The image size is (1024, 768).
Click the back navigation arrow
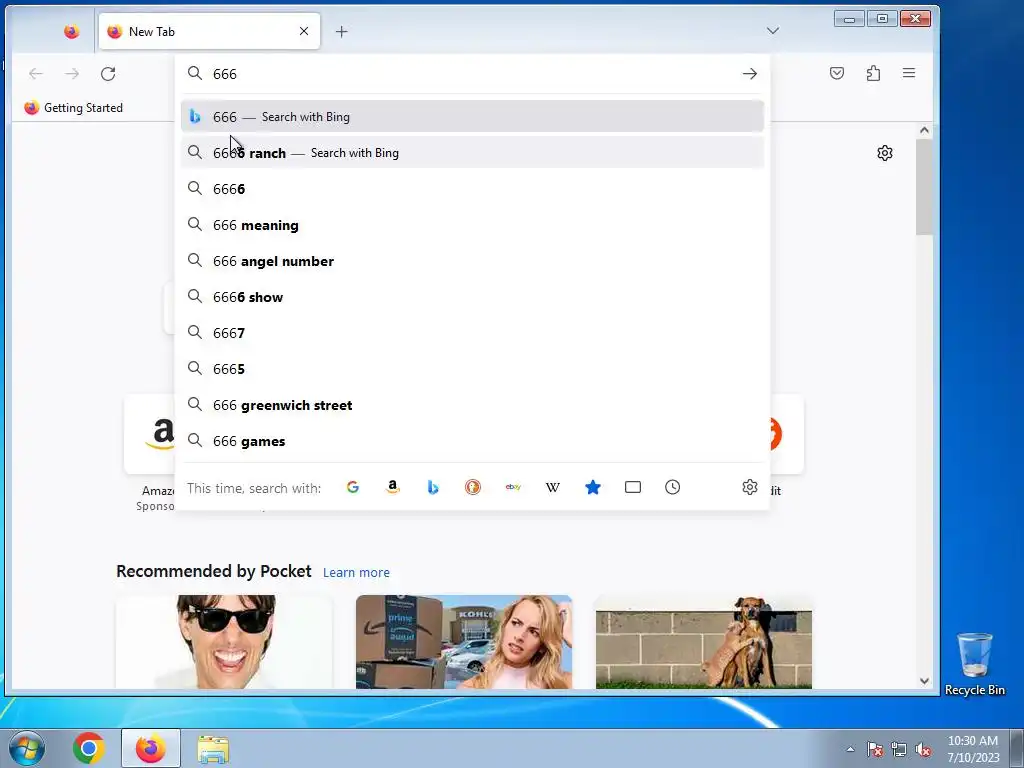coord(36,74)
